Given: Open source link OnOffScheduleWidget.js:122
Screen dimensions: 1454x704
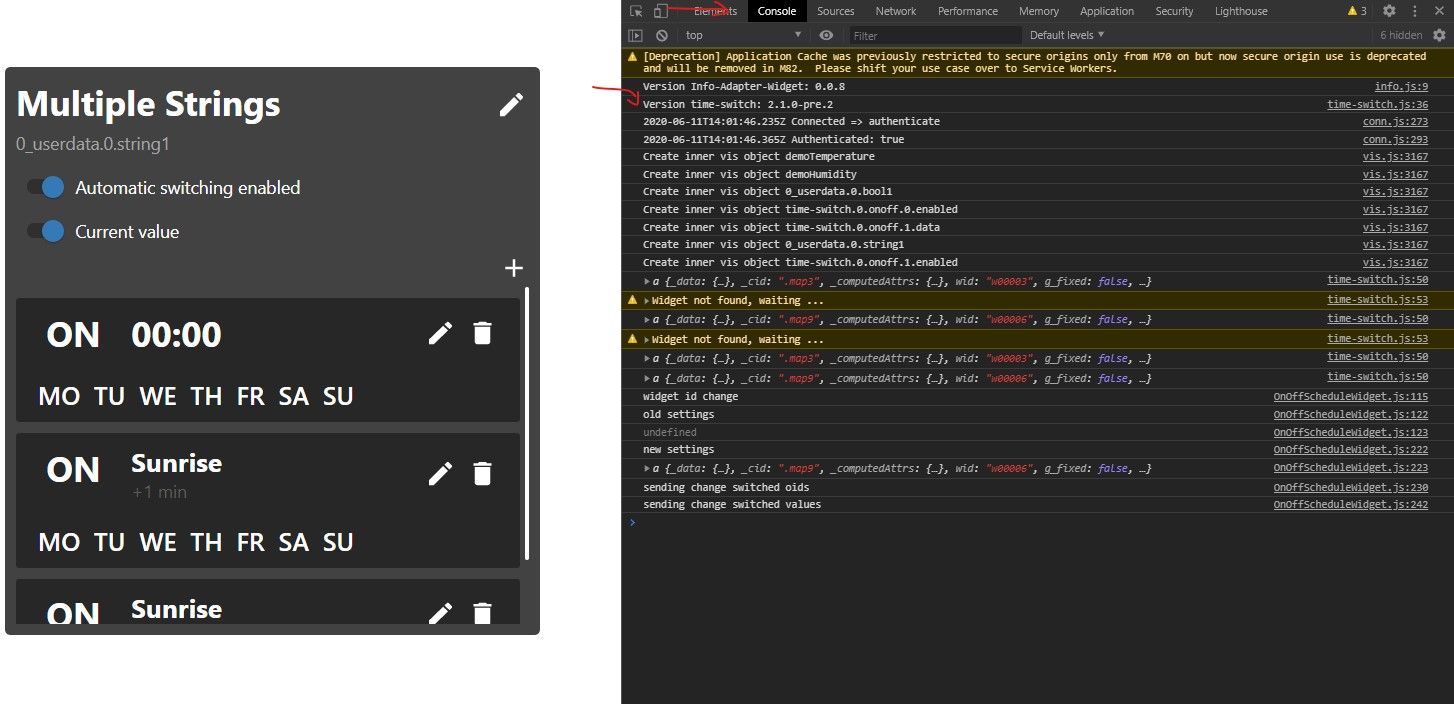Looking at the screenshot, I should point(1351,414).
